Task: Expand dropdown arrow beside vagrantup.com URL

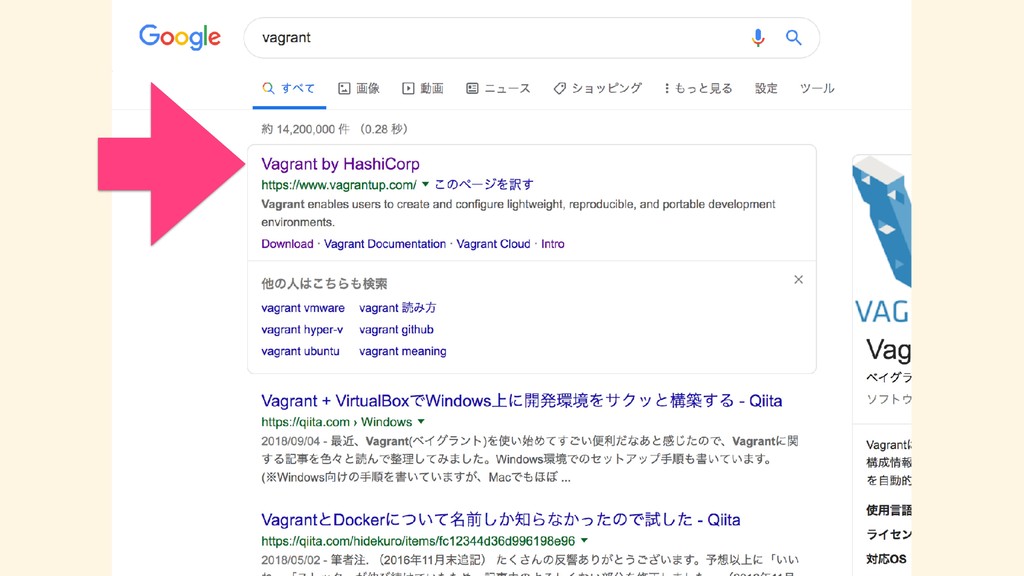Action: [x=425, y=184]
